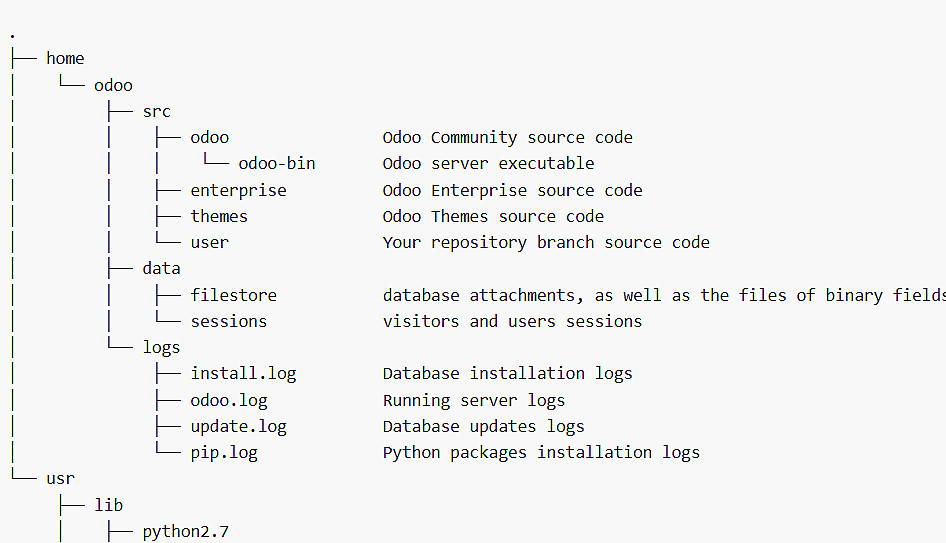The width and height of the screenshot is (946, 543).
Task: Select the update.log file entry
Action: (238, 426)
